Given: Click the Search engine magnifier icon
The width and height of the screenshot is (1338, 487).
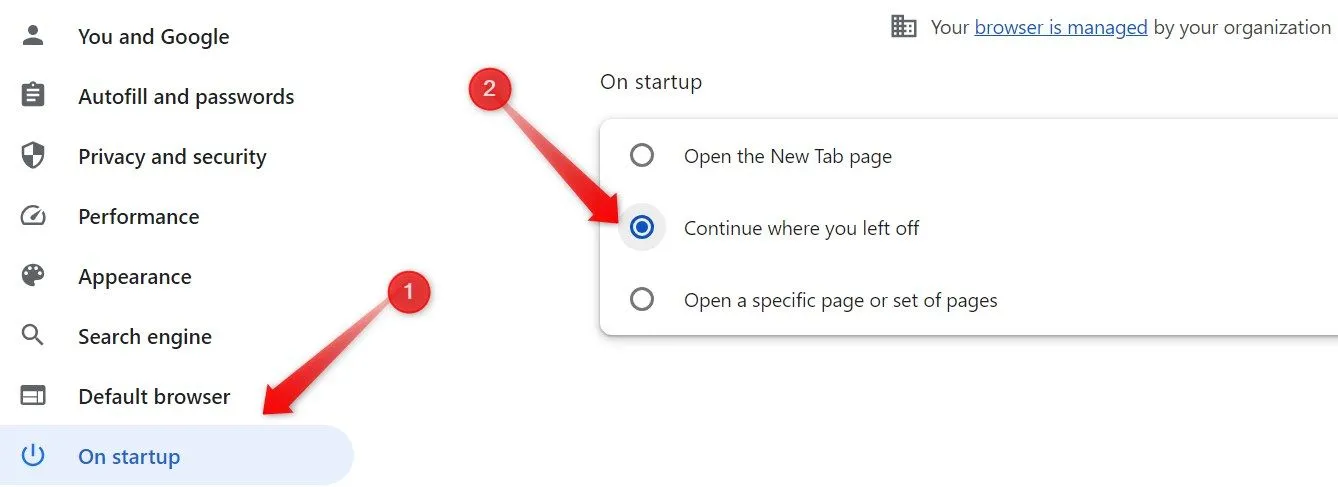Looking at the screenshot, I should click(x=33, y=336).
